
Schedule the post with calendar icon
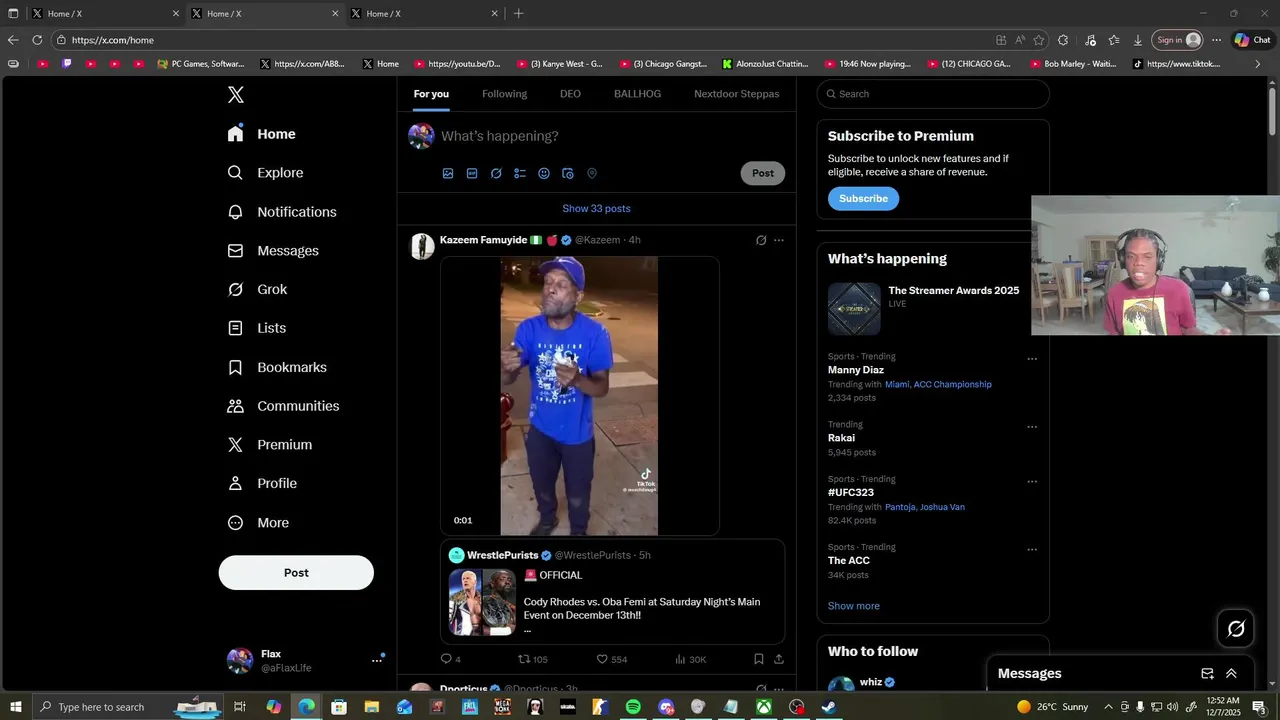pyautogui.click(x=568, y=173)
